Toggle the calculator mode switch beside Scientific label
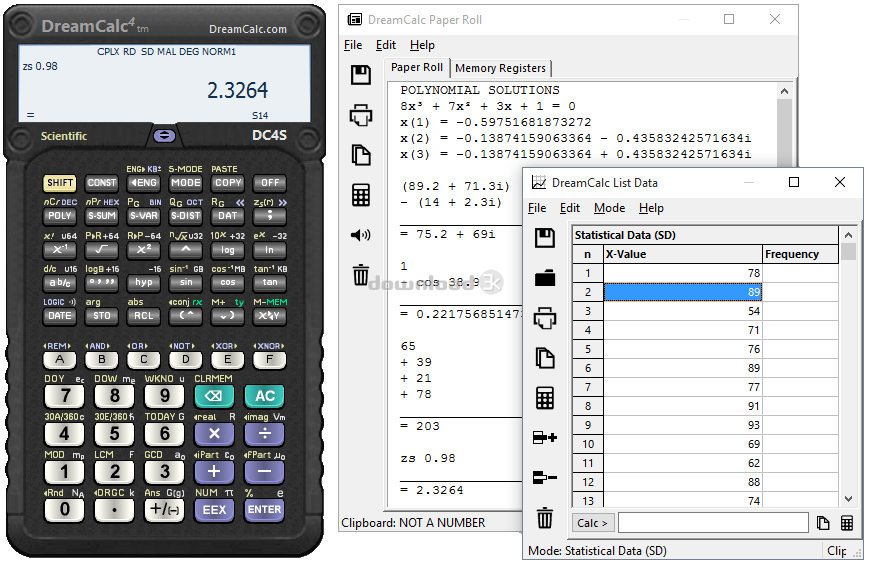Image resolution: width=873 pixels, height=564 pixels. [164, 136]
